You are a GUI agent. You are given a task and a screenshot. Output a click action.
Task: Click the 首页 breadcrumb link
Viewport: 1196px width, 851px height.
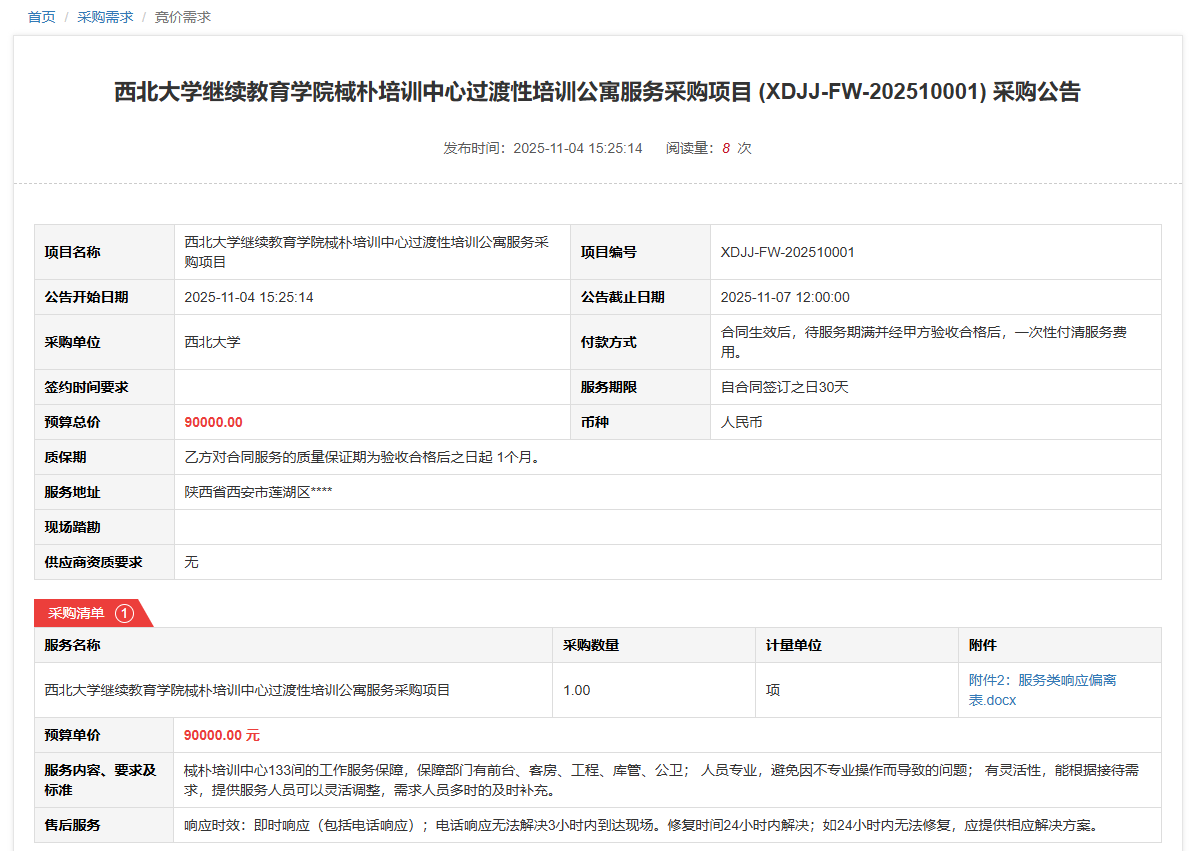point(41,17)
